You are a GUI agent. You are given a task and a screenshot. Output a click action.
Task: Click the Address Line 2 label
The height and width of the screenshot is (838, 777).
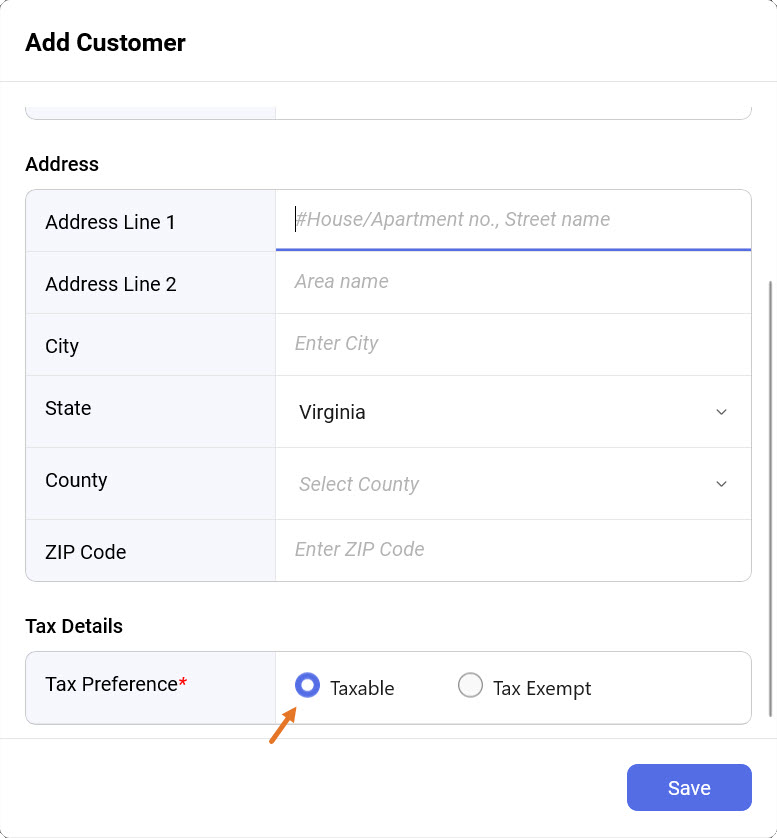click(110, 284)
